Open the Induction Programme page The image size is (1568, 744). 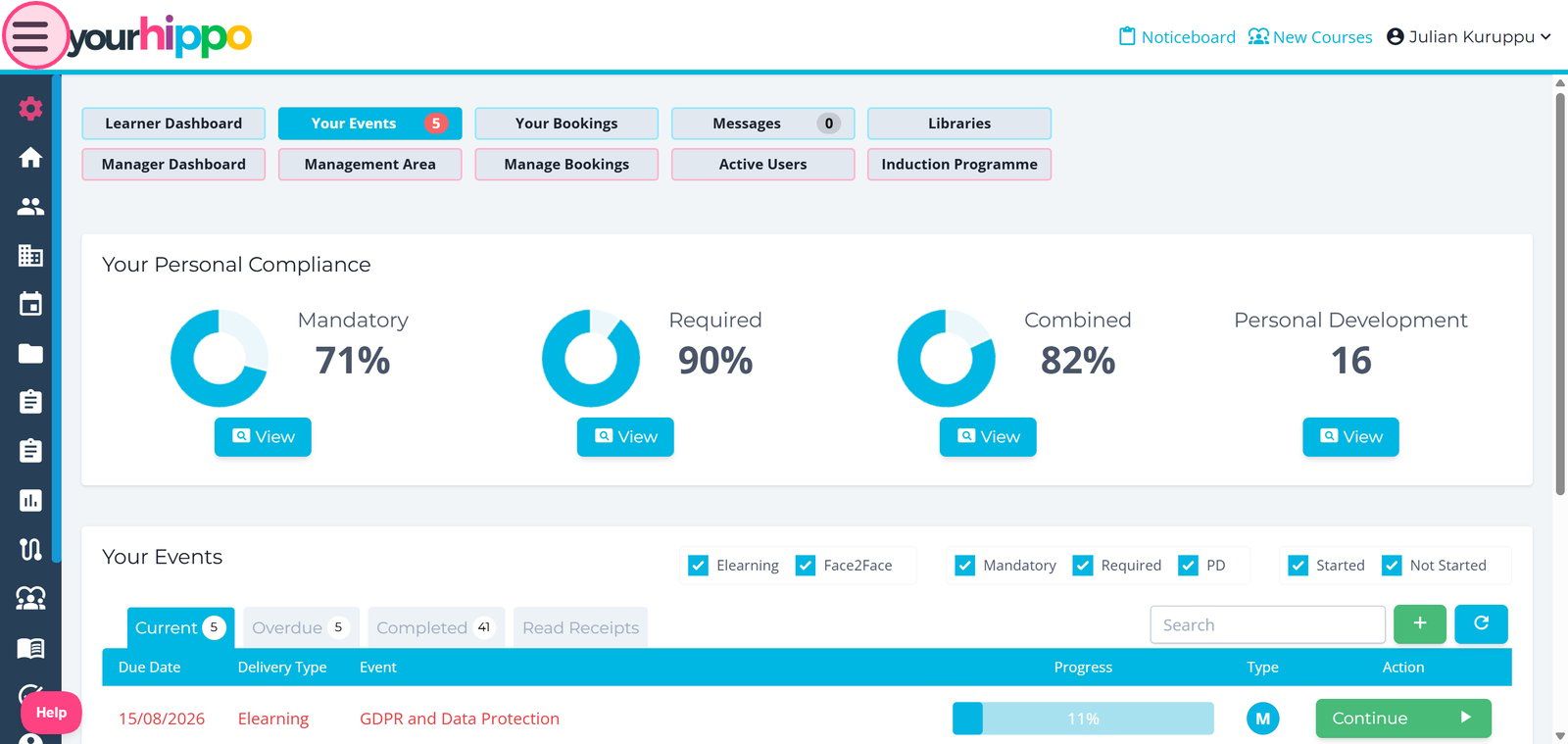coord(959,165)
